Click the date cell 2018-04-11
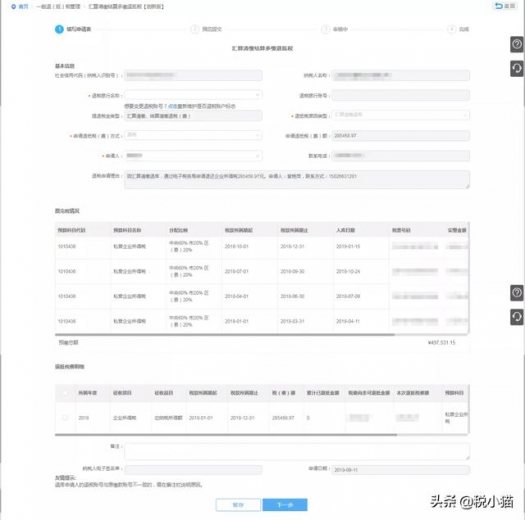525x520 pixels. point(348,321)
